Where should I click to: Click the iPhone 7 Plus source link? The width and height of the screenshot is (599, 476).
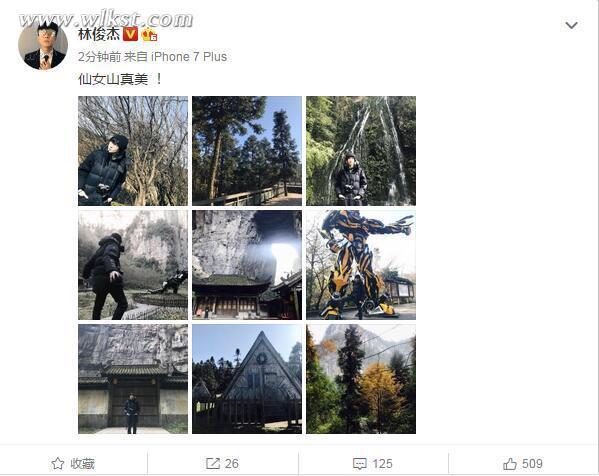(189, 57)
